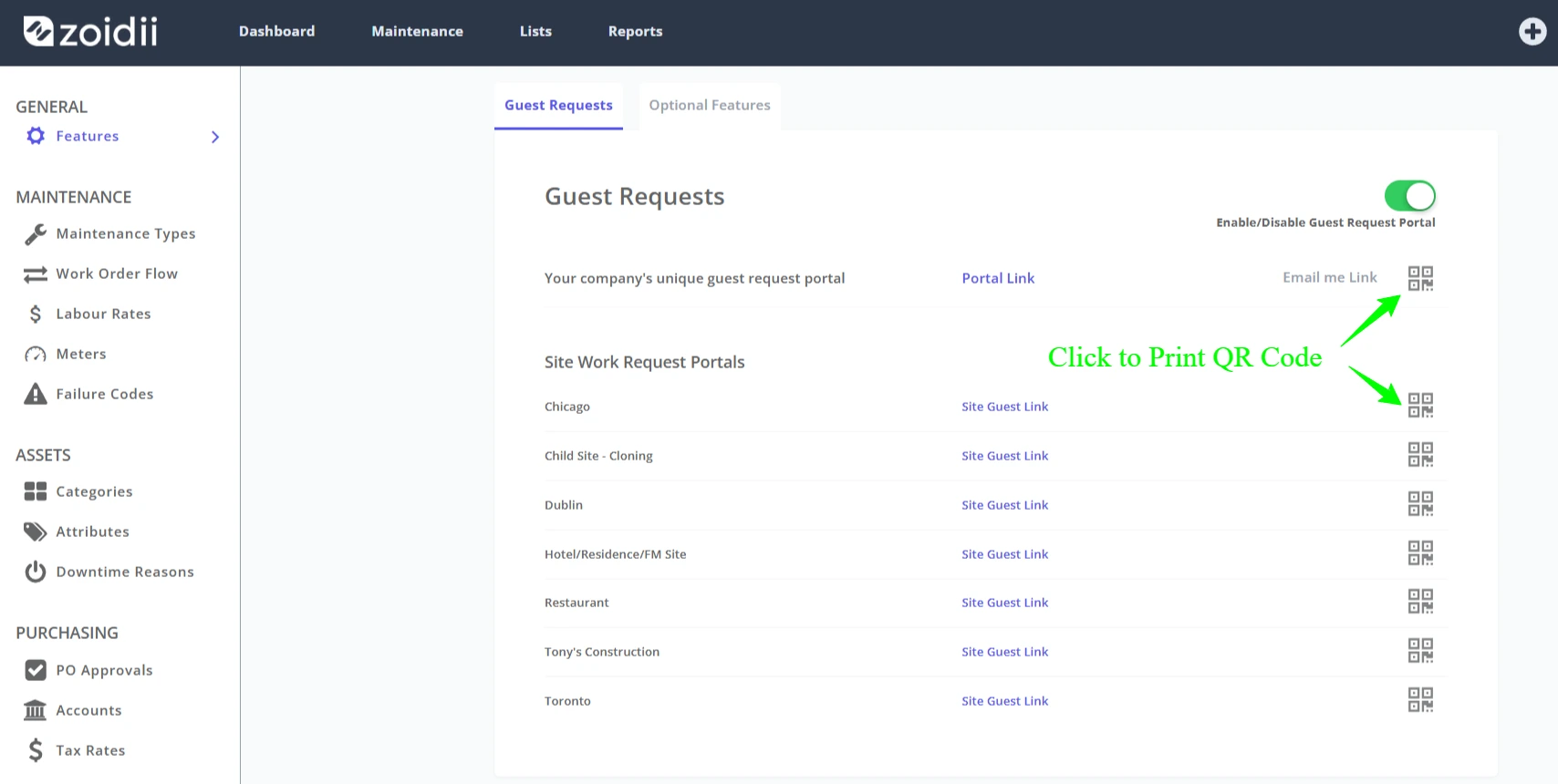1558x784 pixels.
Task: Click the plus icon in top bar
Action: tap(1532, 32)
